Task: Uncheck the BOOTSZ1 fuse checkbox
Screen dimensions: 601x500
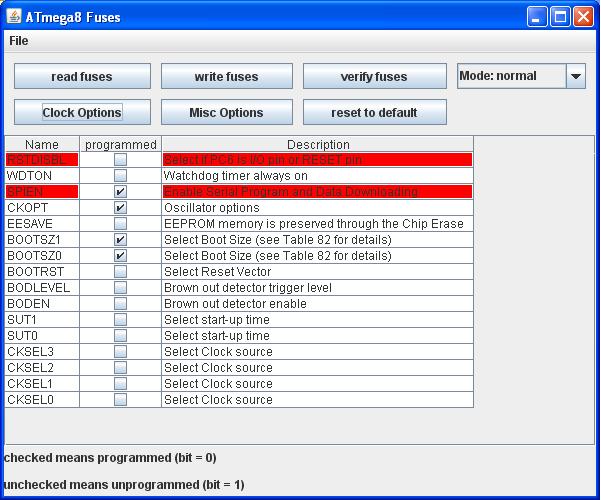Action: coord(120,240)
